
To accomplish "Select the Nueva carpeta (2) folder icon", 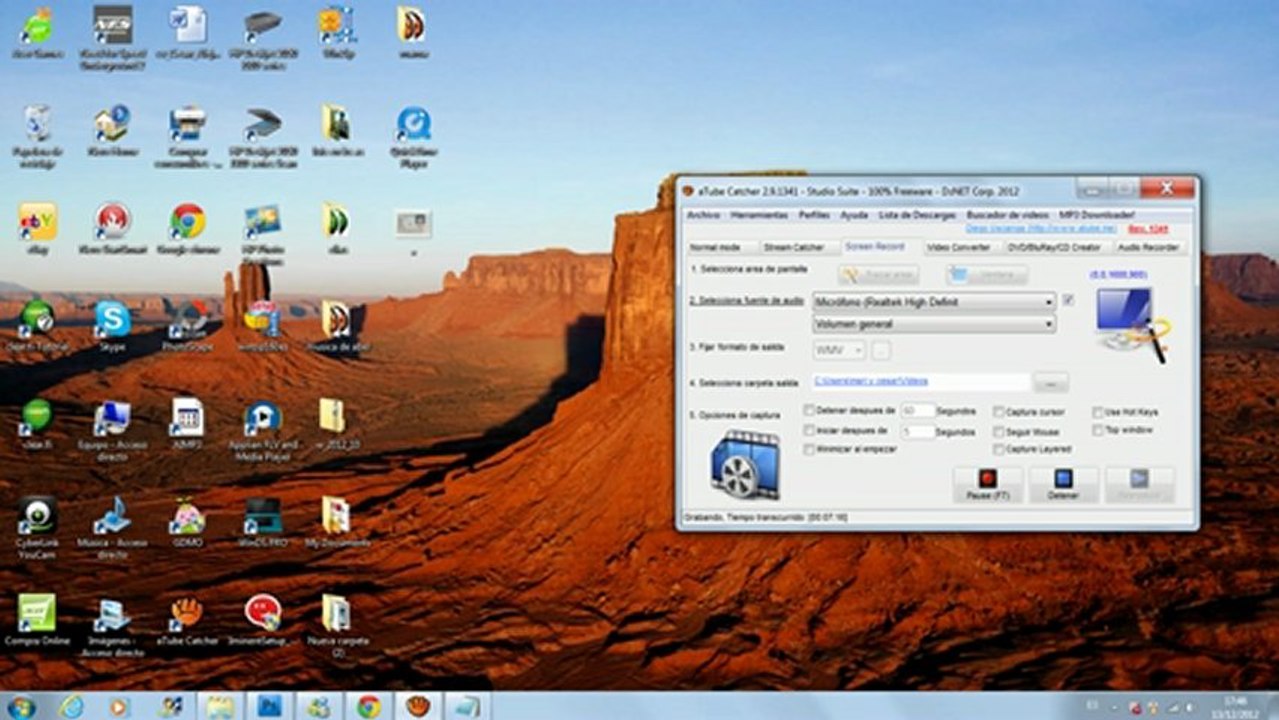I will tap(337, 626).
